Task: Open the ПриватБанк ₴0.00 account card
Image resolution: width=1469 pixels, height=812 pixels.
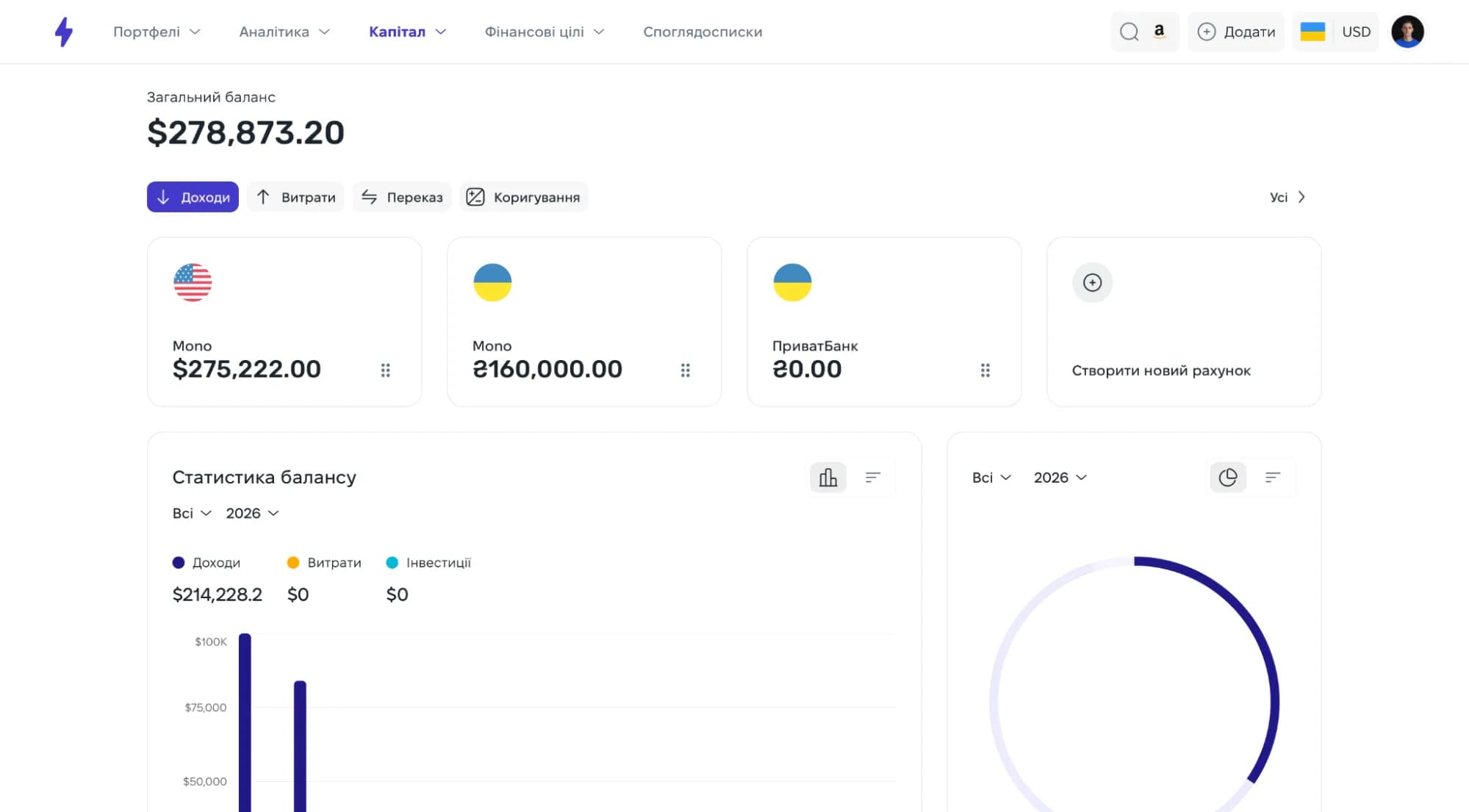Action: 884,322
